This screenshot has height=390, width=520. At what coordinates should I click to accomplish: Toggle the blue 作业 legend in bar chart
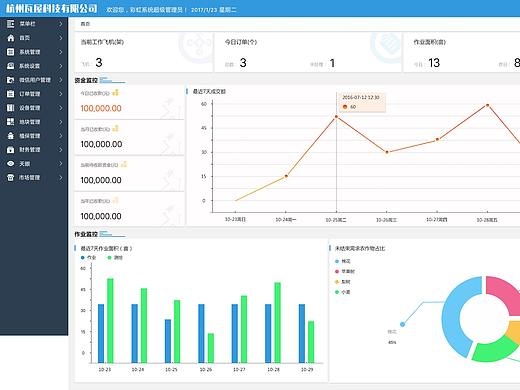coord(88,258)
